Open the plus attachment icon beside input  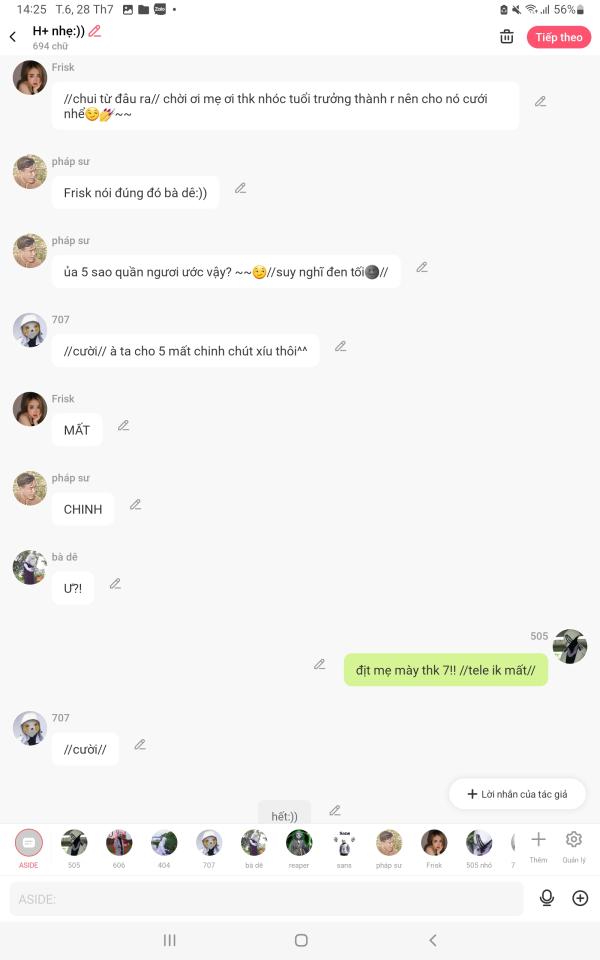(x=580, y=898)
